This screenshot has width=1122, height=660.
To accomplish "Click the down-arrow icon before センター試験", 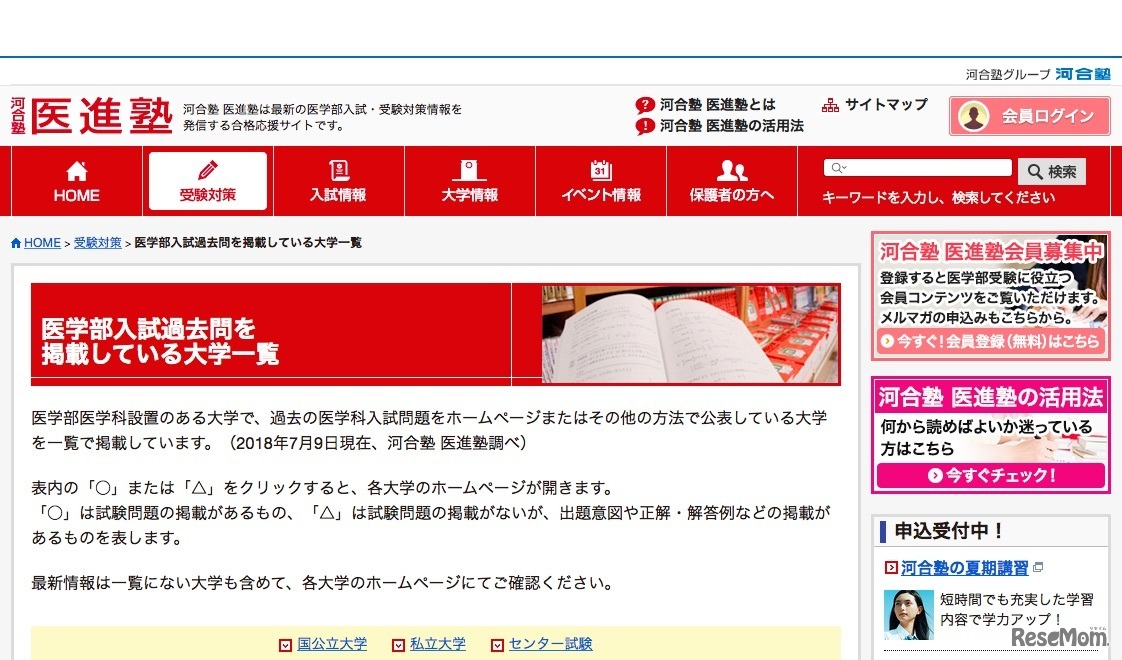I will (497, 645).
